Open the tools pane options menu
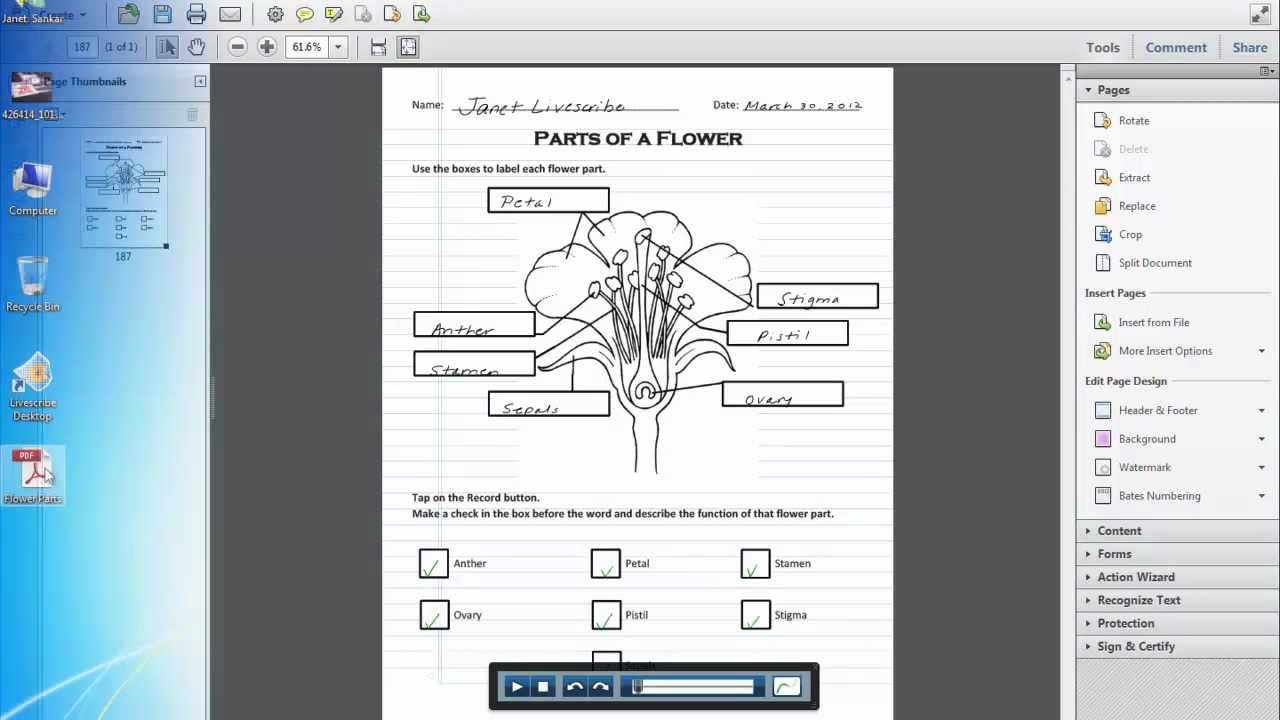The image size is (1280, 720). (1266, 71)
